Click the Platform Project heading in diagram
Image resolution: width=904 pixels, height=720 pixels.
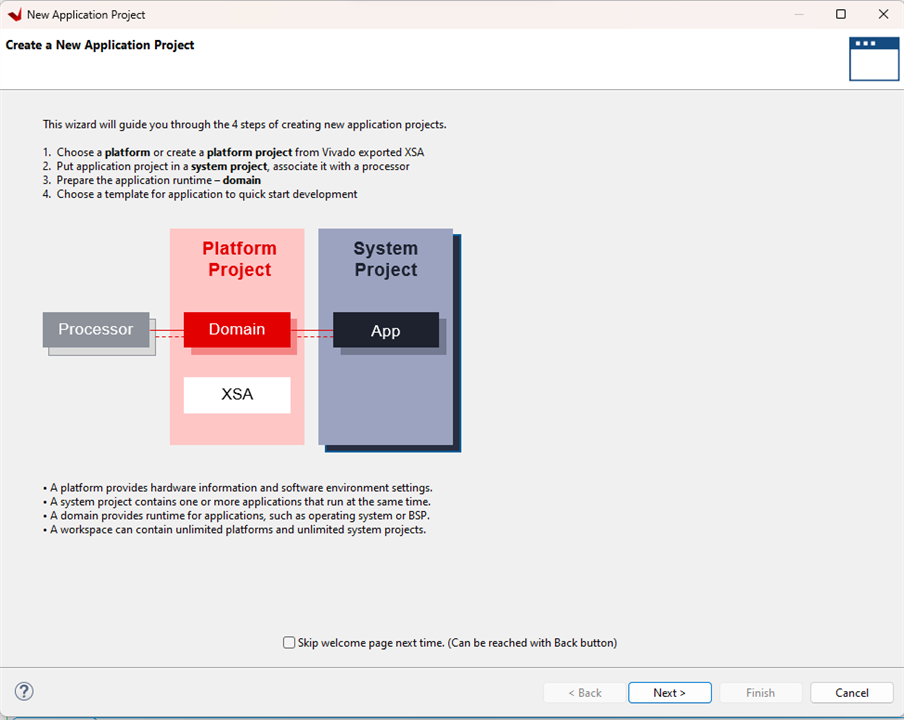(x=239, y=259)
